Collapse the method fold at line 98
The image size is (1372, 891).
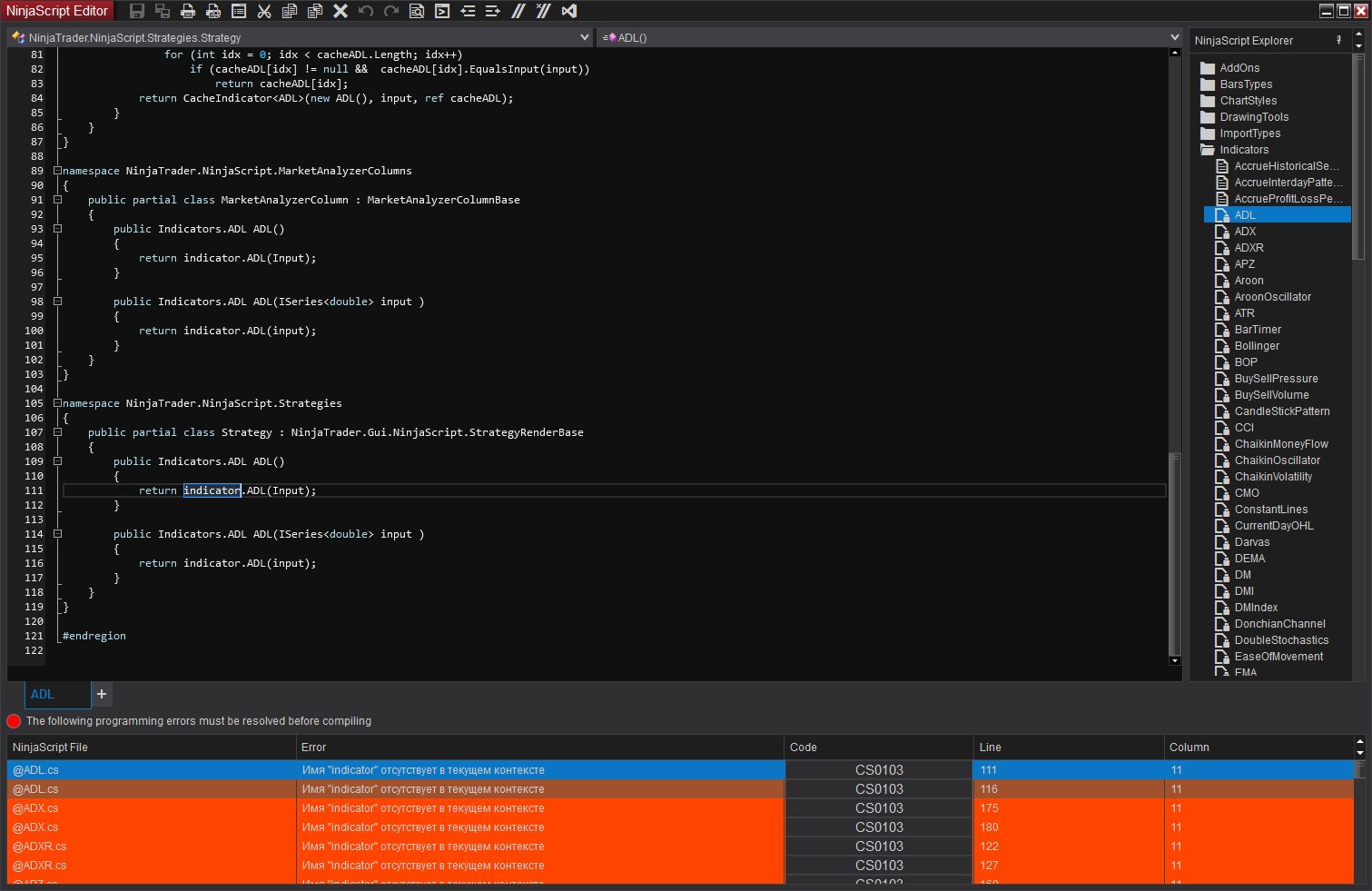point(57,302)
